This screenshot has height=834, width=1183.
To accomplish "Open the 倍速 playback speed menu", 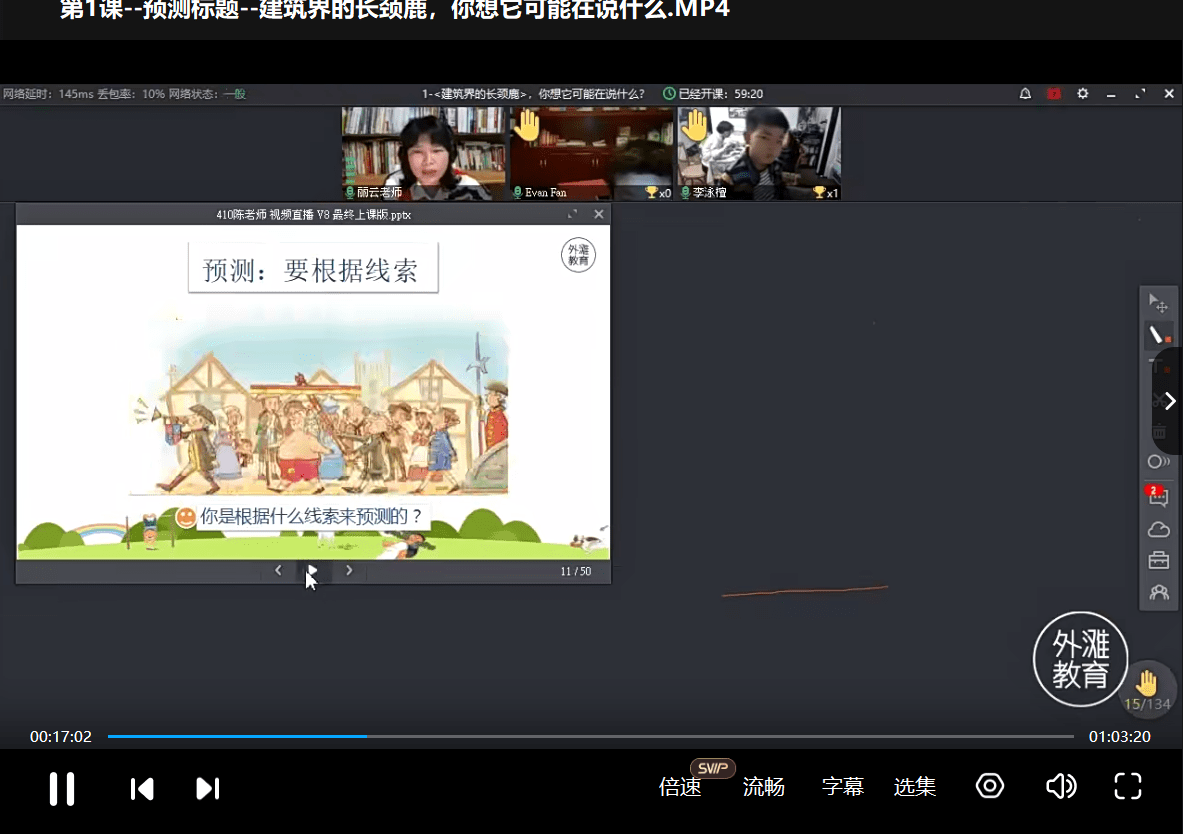I will [x=680, y=787].
